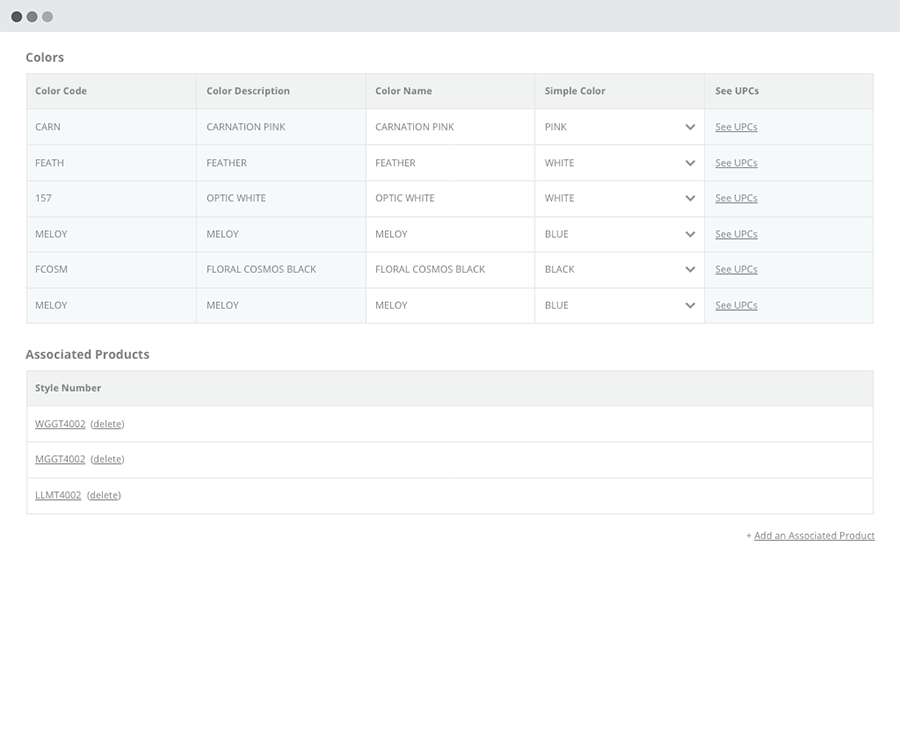Open associated product WGGT4002
This screenshot has height=750, width=900.
(60, 424)
